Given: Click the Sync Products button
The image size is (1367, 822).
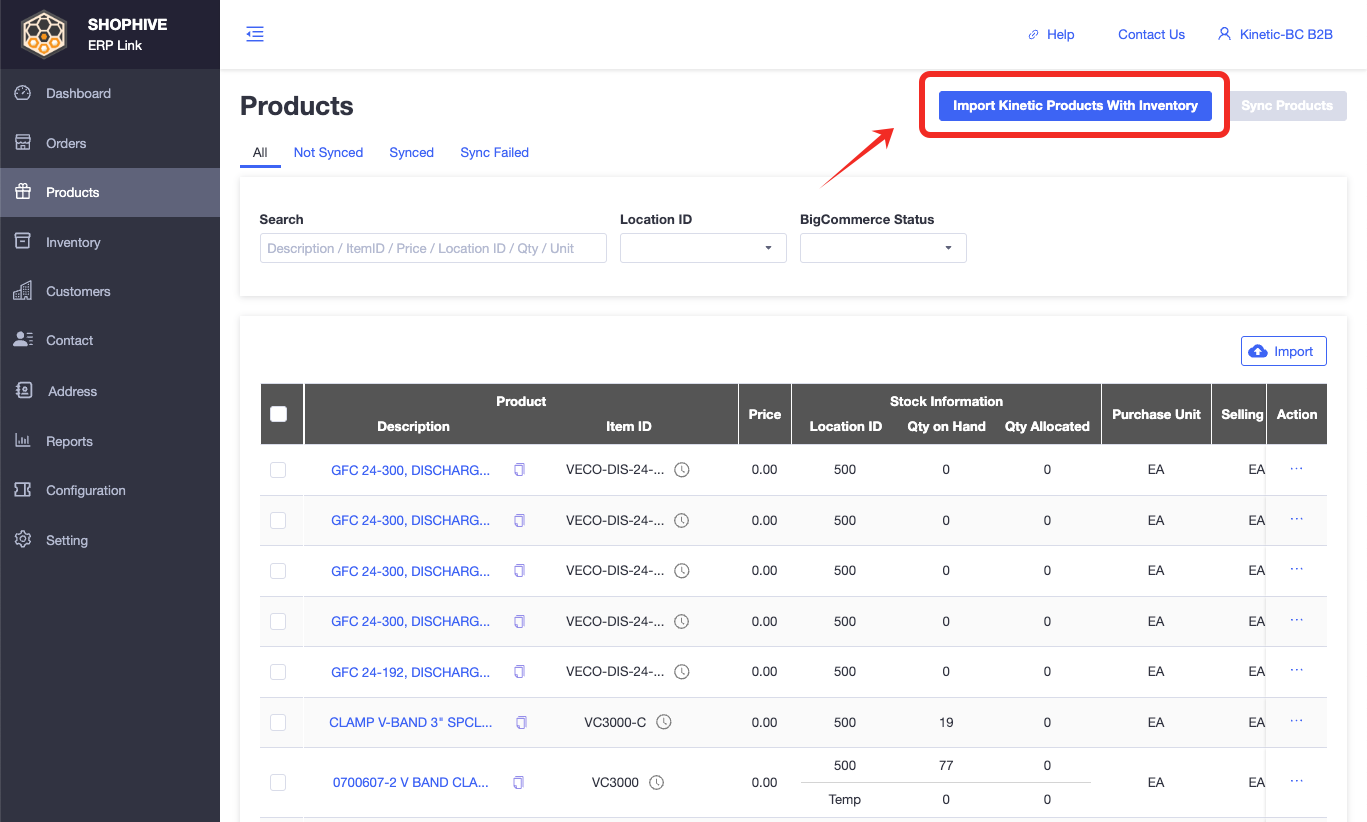Looking at the screenshot, I should pyautogui.click(x=1287, y=105).
